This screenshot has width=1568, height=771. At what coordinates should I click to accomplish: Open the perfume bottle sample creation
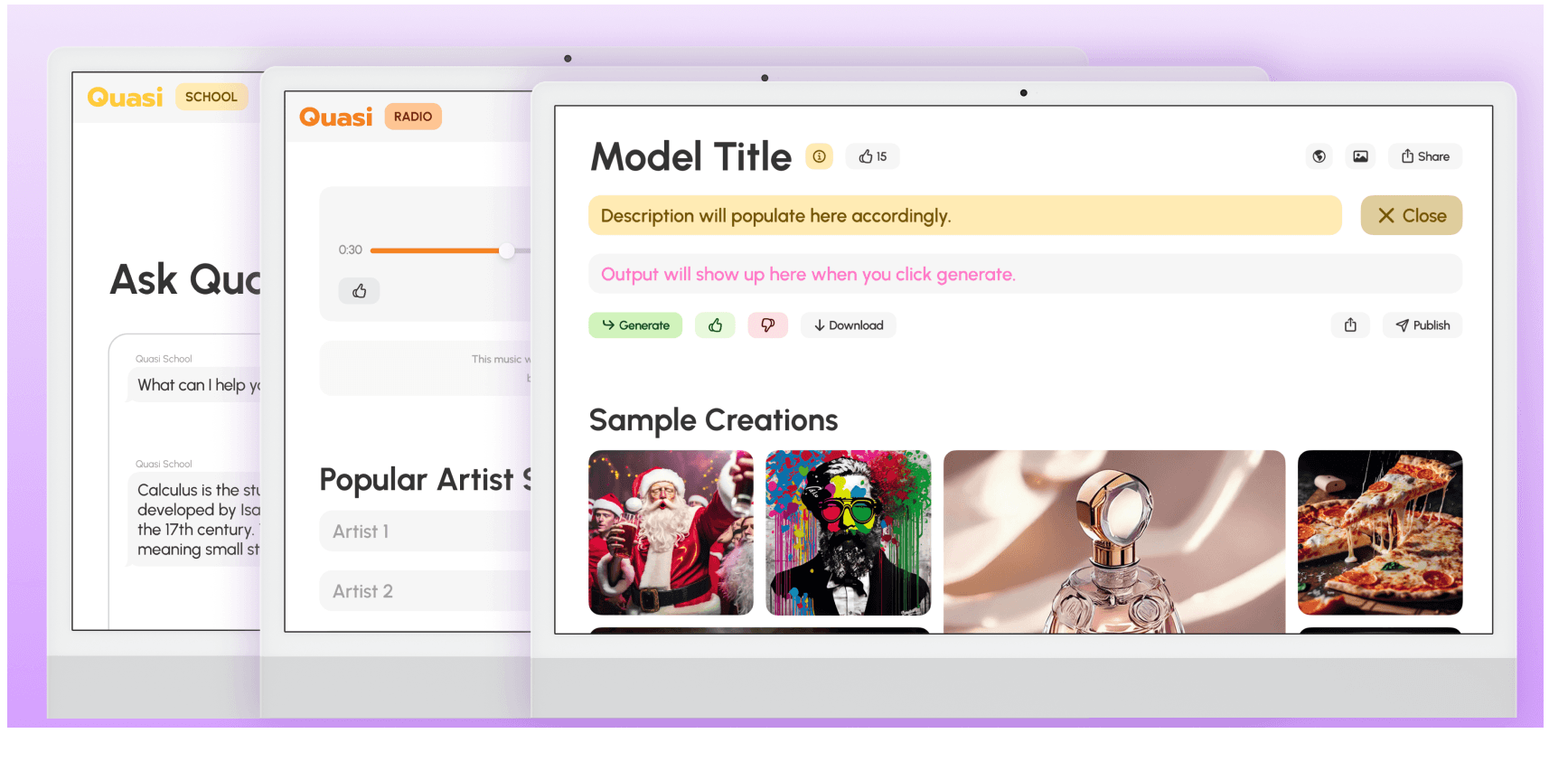[1114, 541]
